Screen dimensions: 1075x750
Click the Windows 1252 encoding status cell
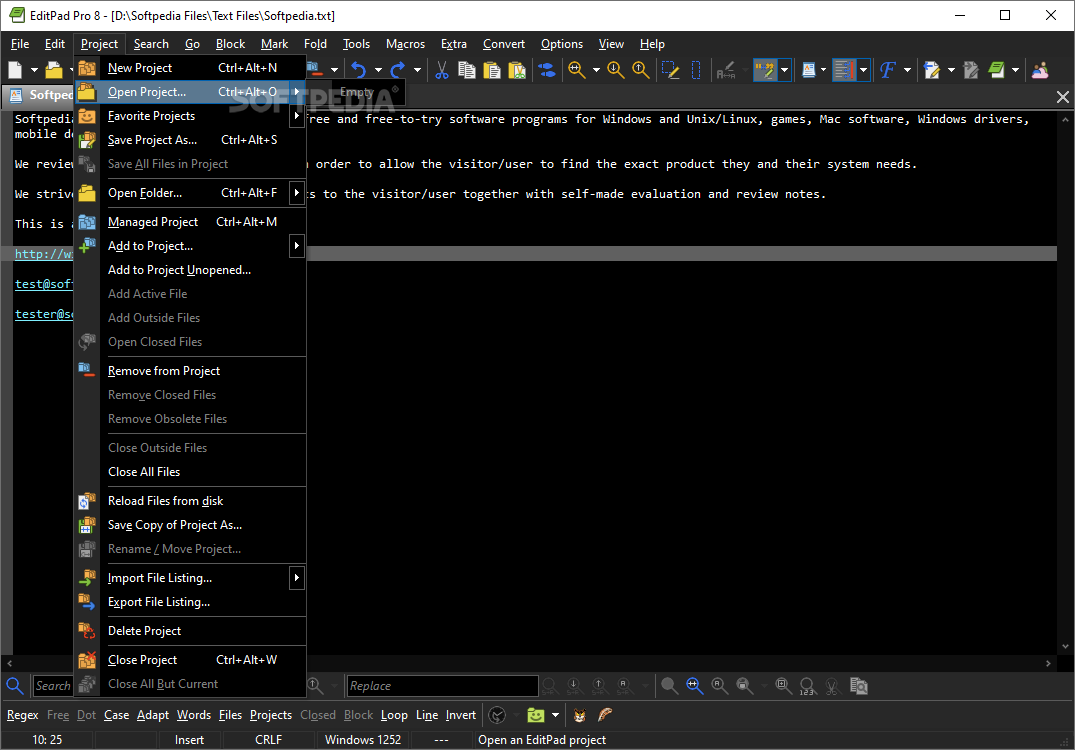click(x=363, y=740)
